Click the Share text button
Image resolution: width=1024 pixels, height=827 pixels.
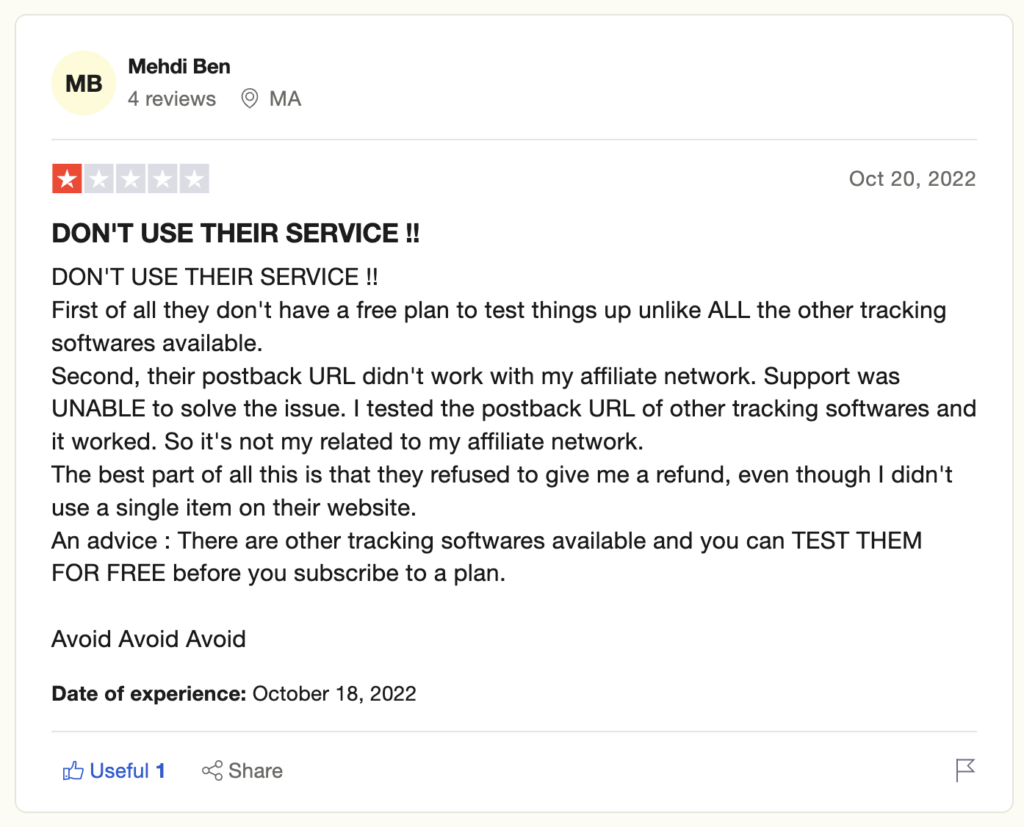(255, 771)
